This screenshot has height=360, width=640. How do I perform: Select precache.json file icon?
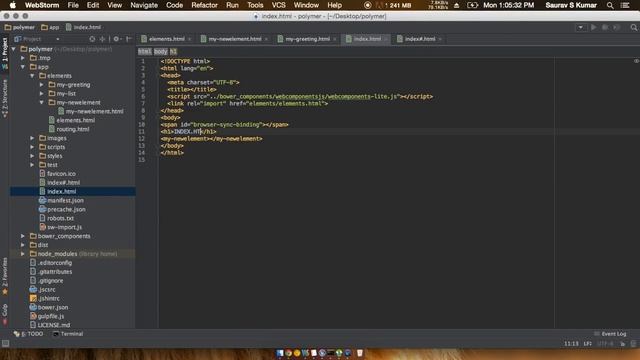[x=42, y=209]
